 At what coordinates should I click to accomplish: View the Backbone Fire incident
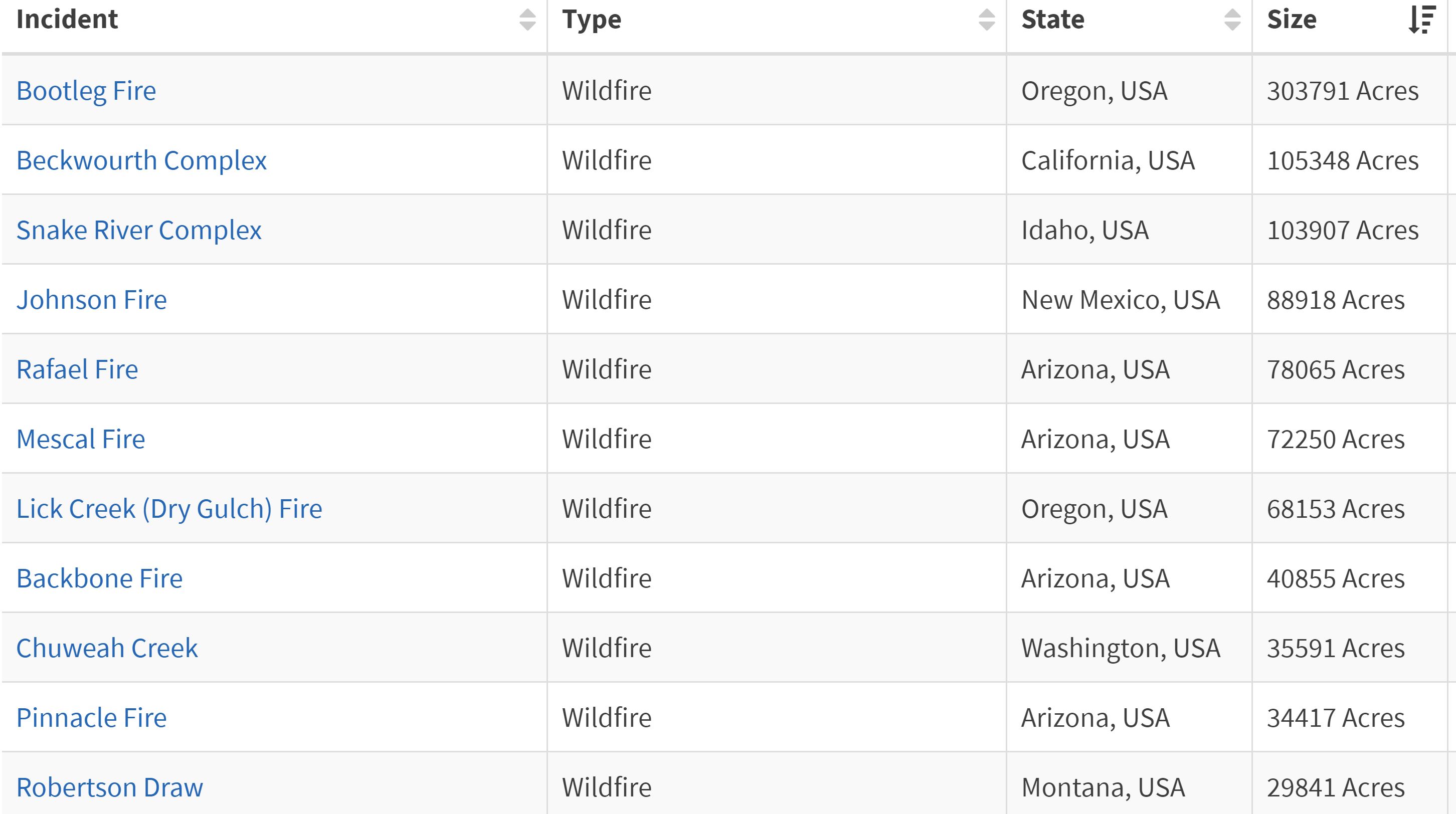(x=99, y=578)
